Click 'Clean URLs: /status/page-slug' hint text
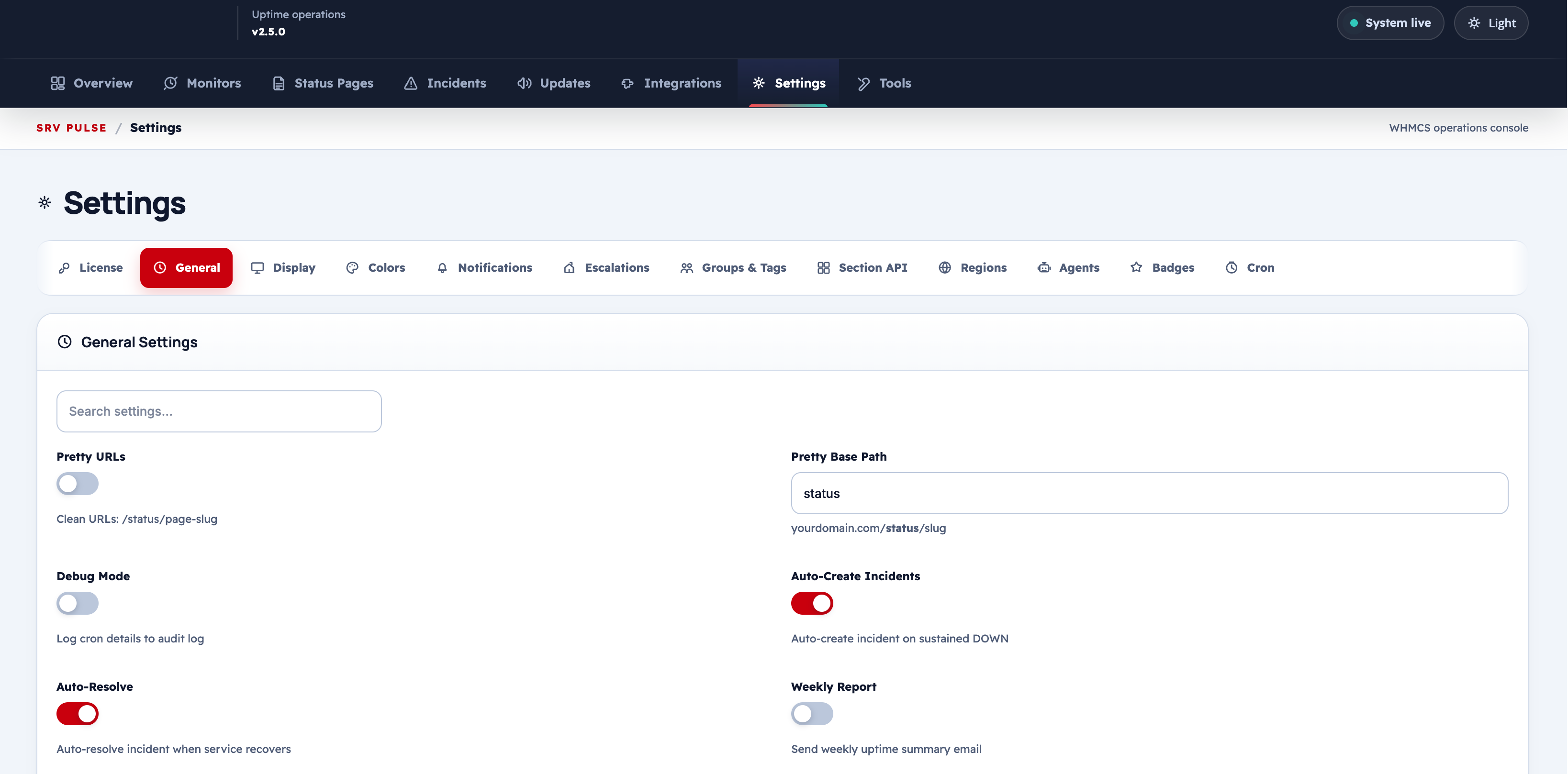1568x774 pixels. 137,519
